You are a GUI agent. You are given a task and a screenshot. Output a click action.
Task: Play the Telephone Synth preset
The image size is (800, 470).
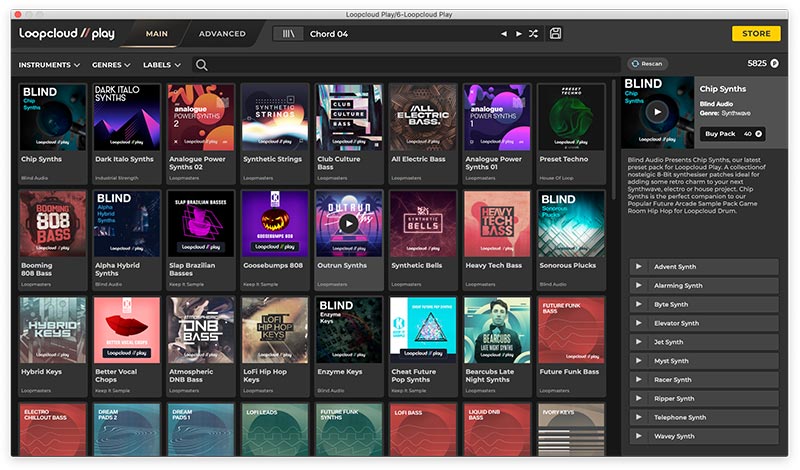(x=638, y=417)
